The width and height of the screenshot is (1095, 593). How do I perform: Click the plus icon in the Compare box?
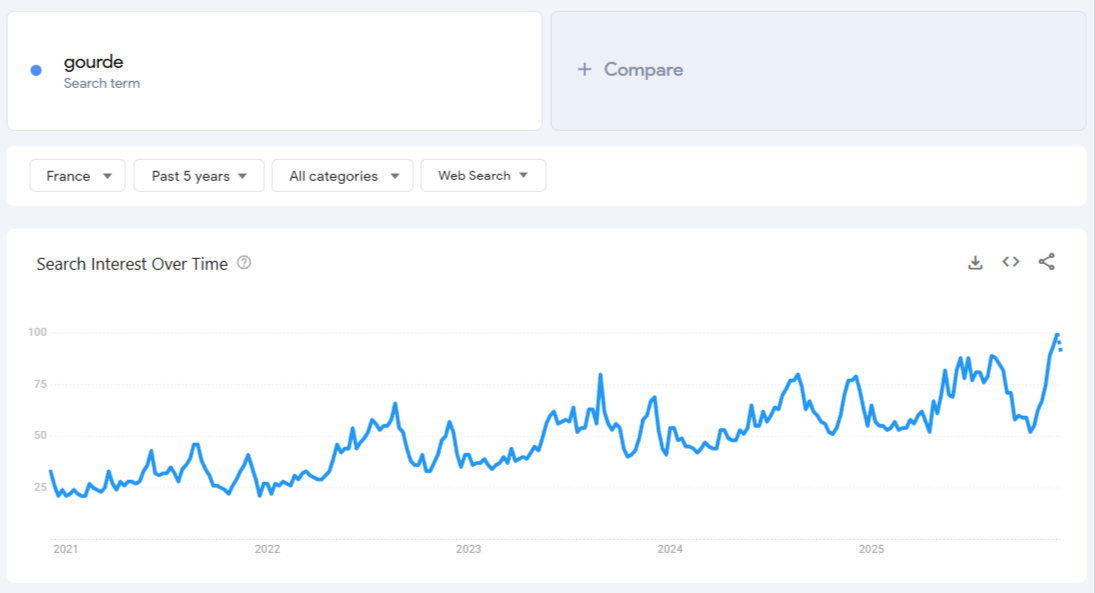pyautogui.click(x=583, y=69)
